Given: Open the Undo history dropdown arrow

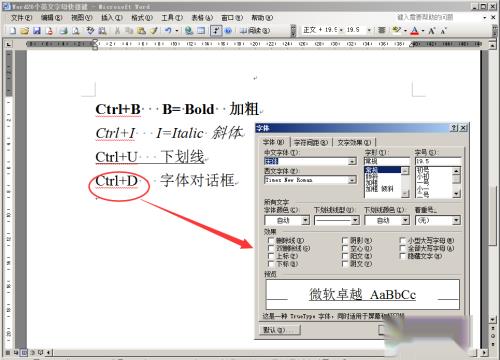Looking at the screenshot, I should coord(177,31).
